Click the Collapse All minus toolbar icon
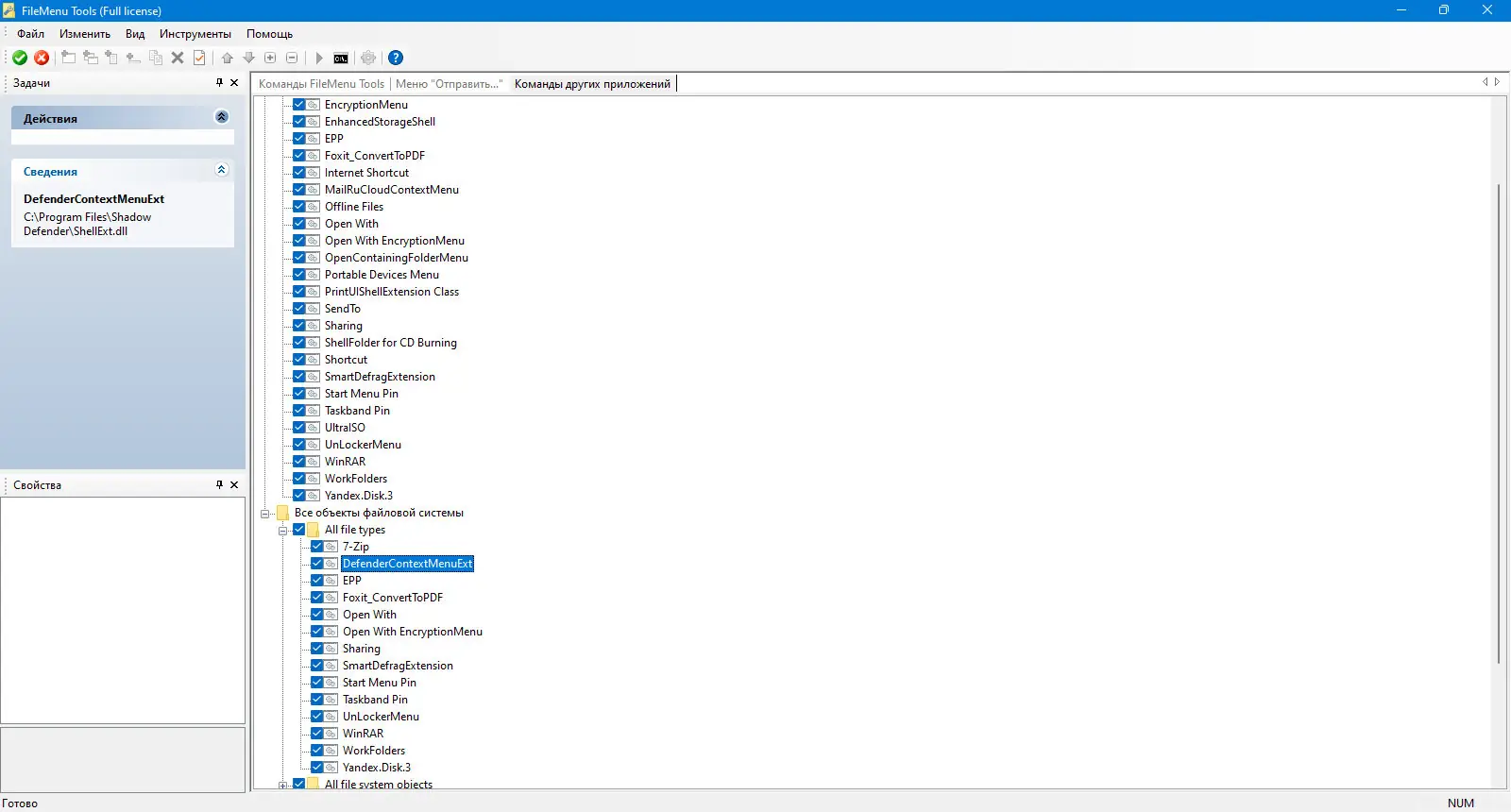 [292, 58]
